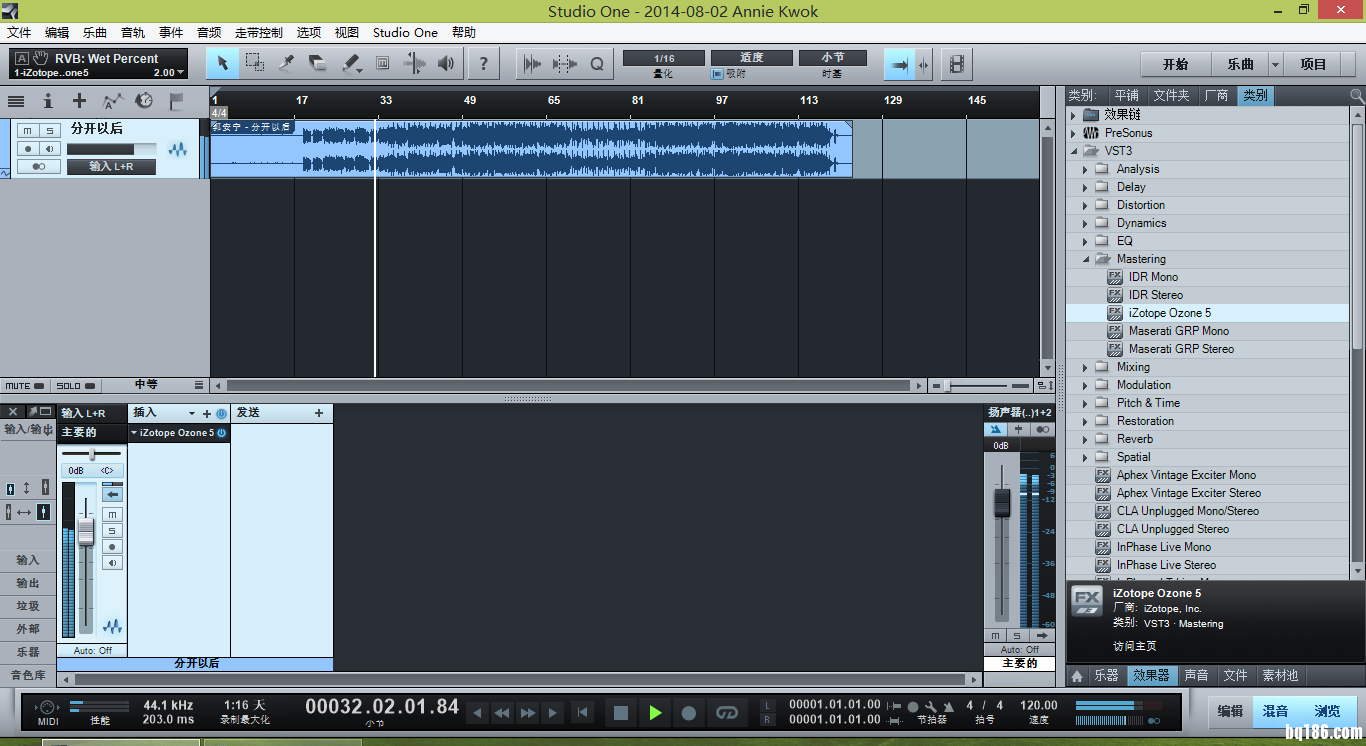Screen dimensions: 1366x746
Task: Open the video player film icon
Action: [957, 64]
